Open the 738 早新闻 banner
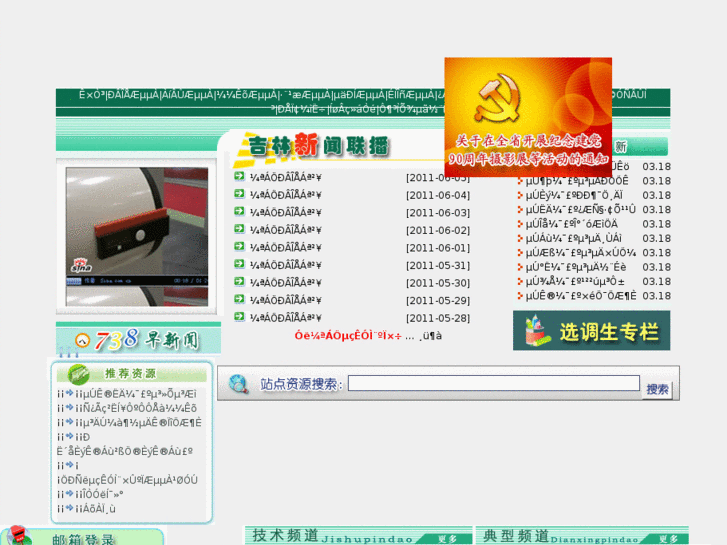The image size is (727, 545). (138, 340)
